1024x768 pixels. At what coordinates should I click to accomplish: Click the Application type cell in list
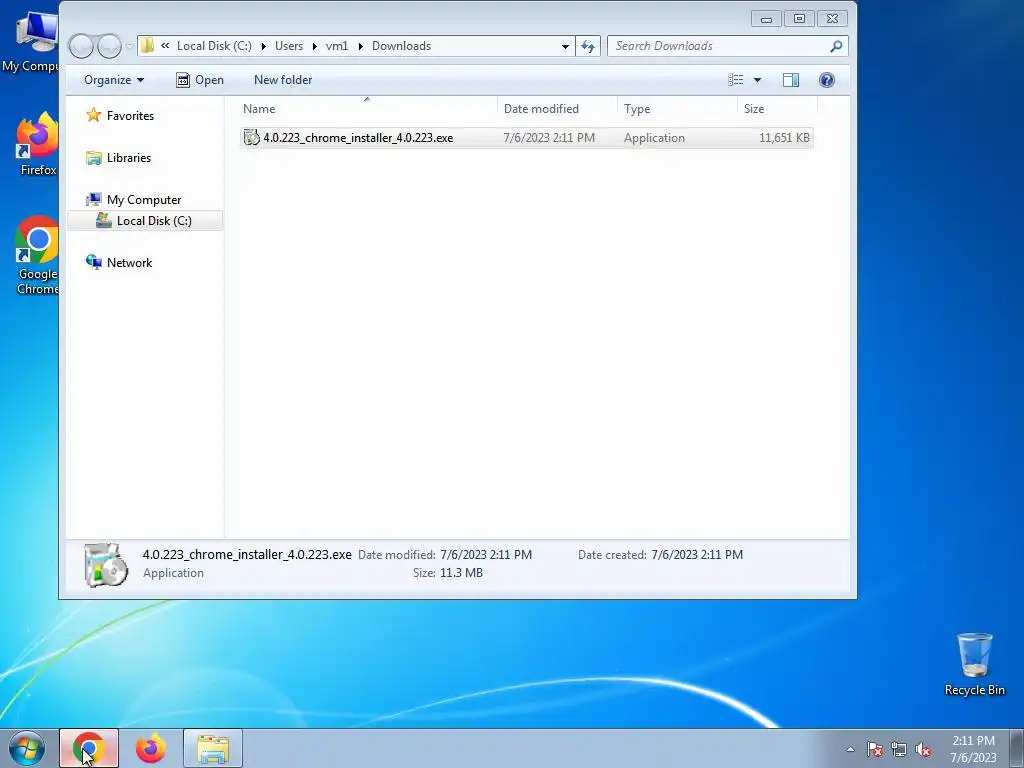click(x=654, y=138)
